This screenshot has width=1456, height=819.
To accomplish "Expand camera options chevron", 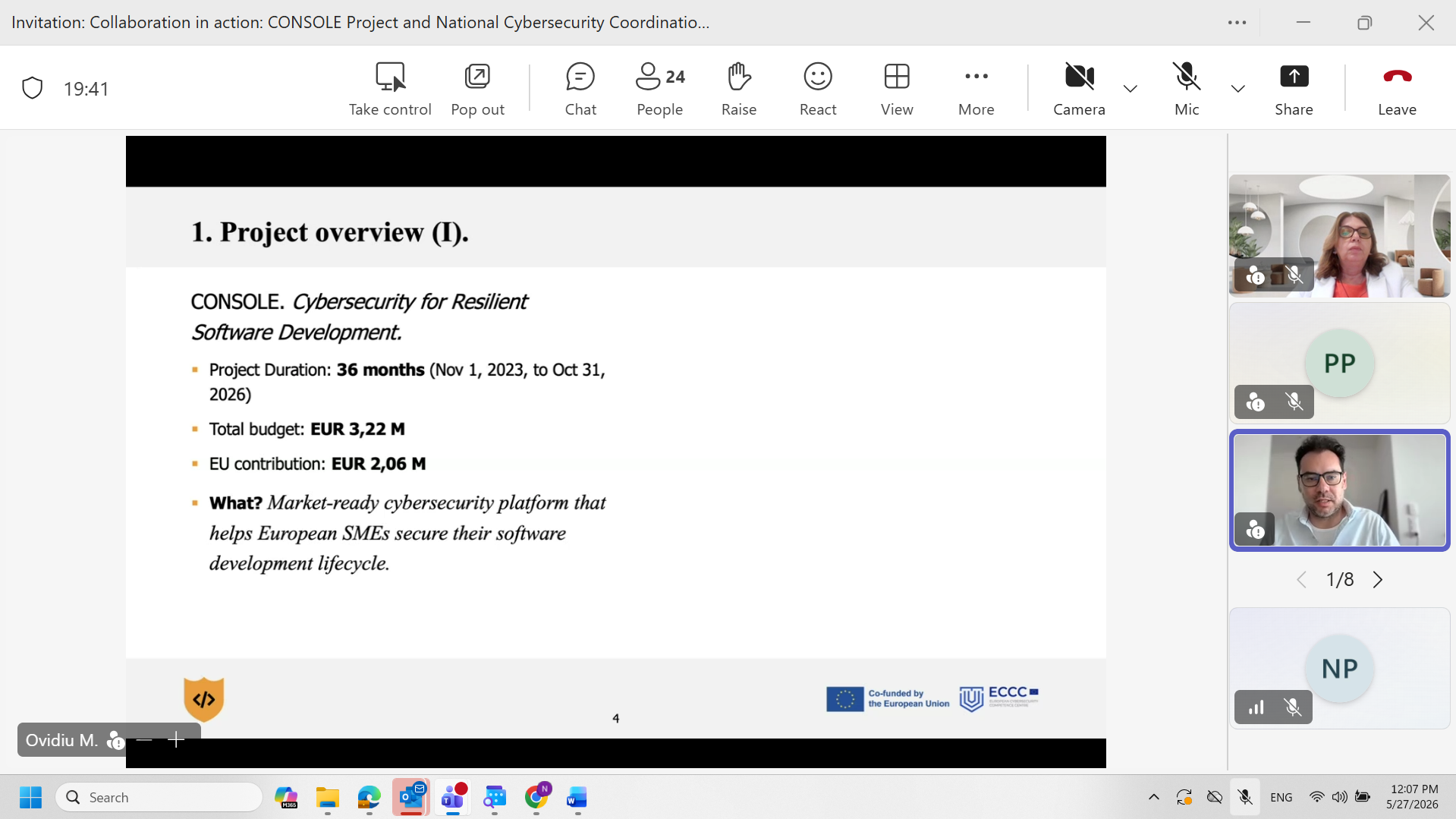I will click(x=1131, y=89).
